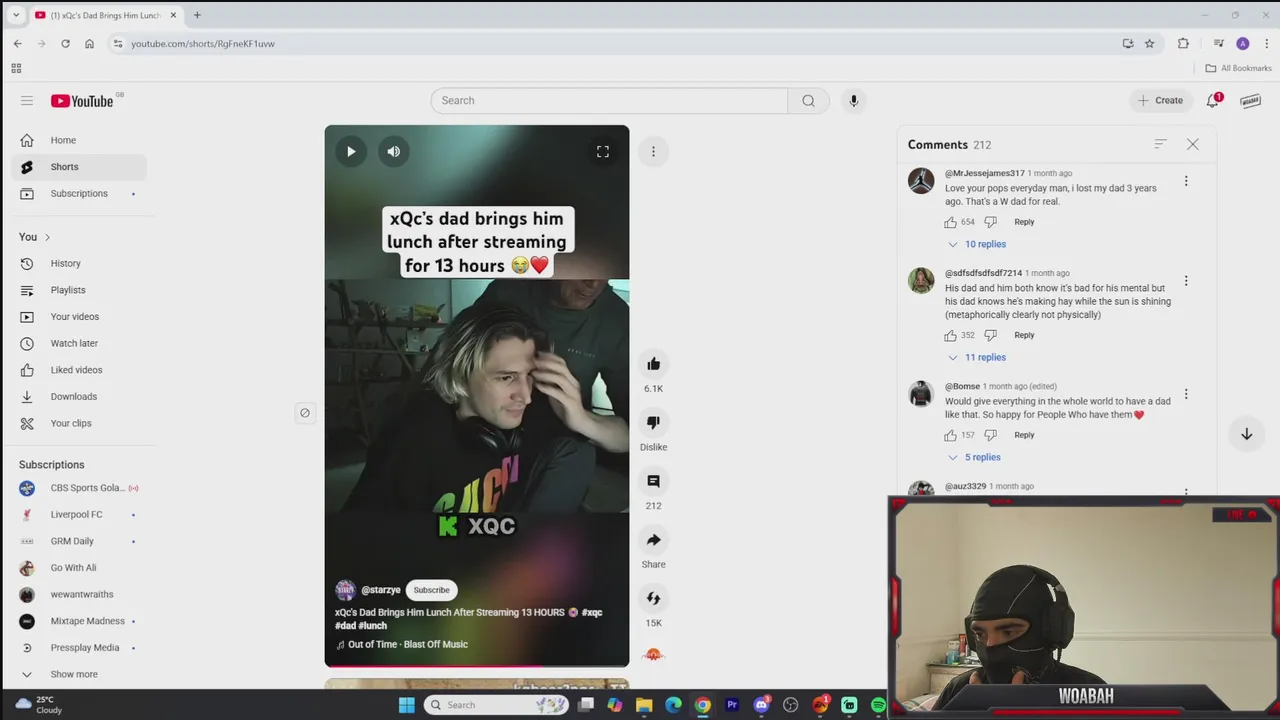The image size is (1280, 720).
Task: Like the sdfsdfsdfsdf7214 comment
Action: 951,335
